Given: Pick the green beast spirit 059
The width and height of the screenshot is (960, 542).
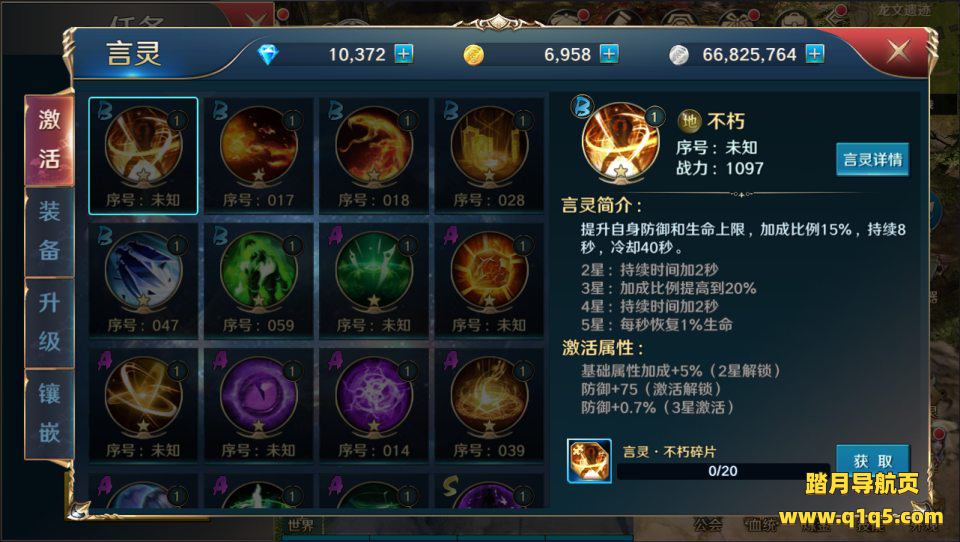Looking at the screenshot, I should coord(258,280).
